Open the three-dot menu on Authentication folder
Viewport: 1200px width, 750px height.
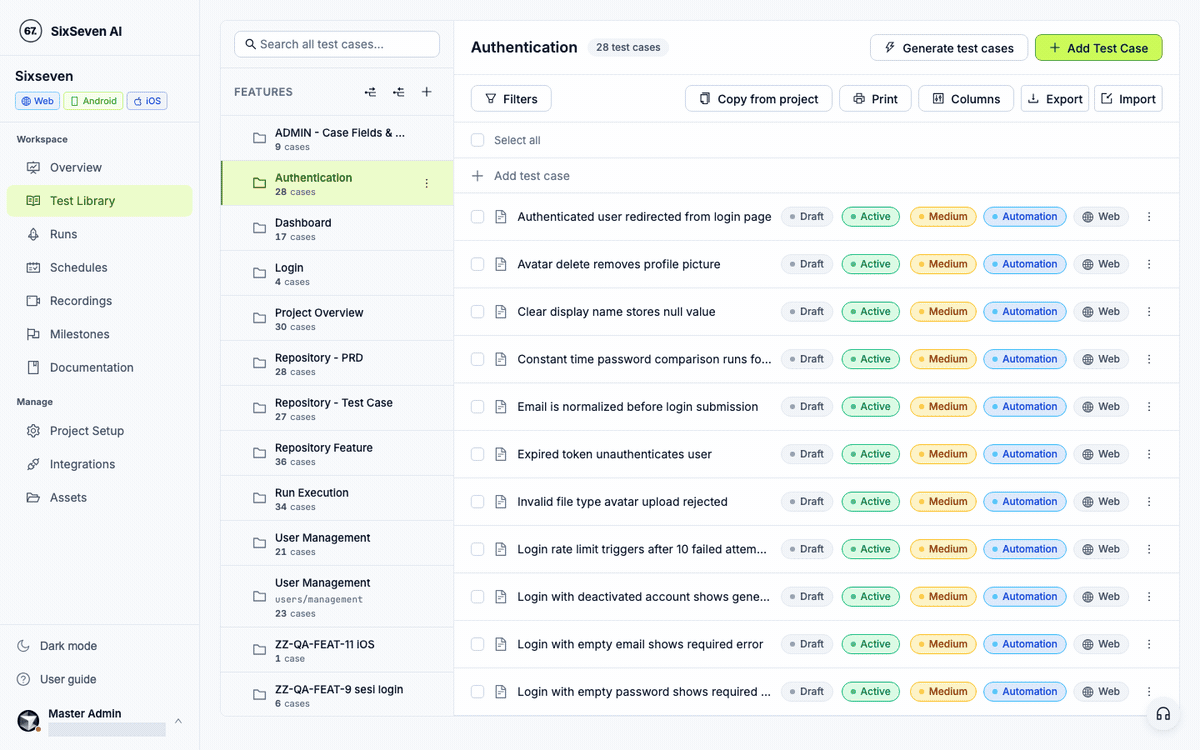[x=426, y=183]
